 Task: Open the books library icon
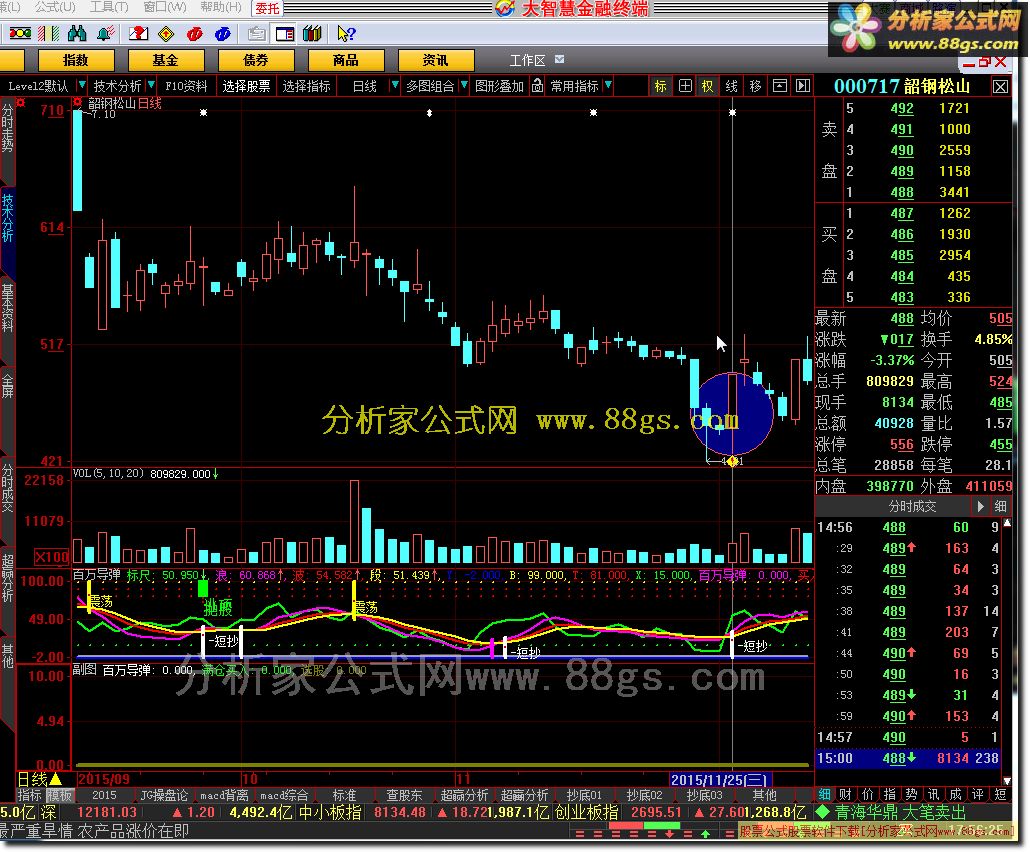[x=312, y=34]
